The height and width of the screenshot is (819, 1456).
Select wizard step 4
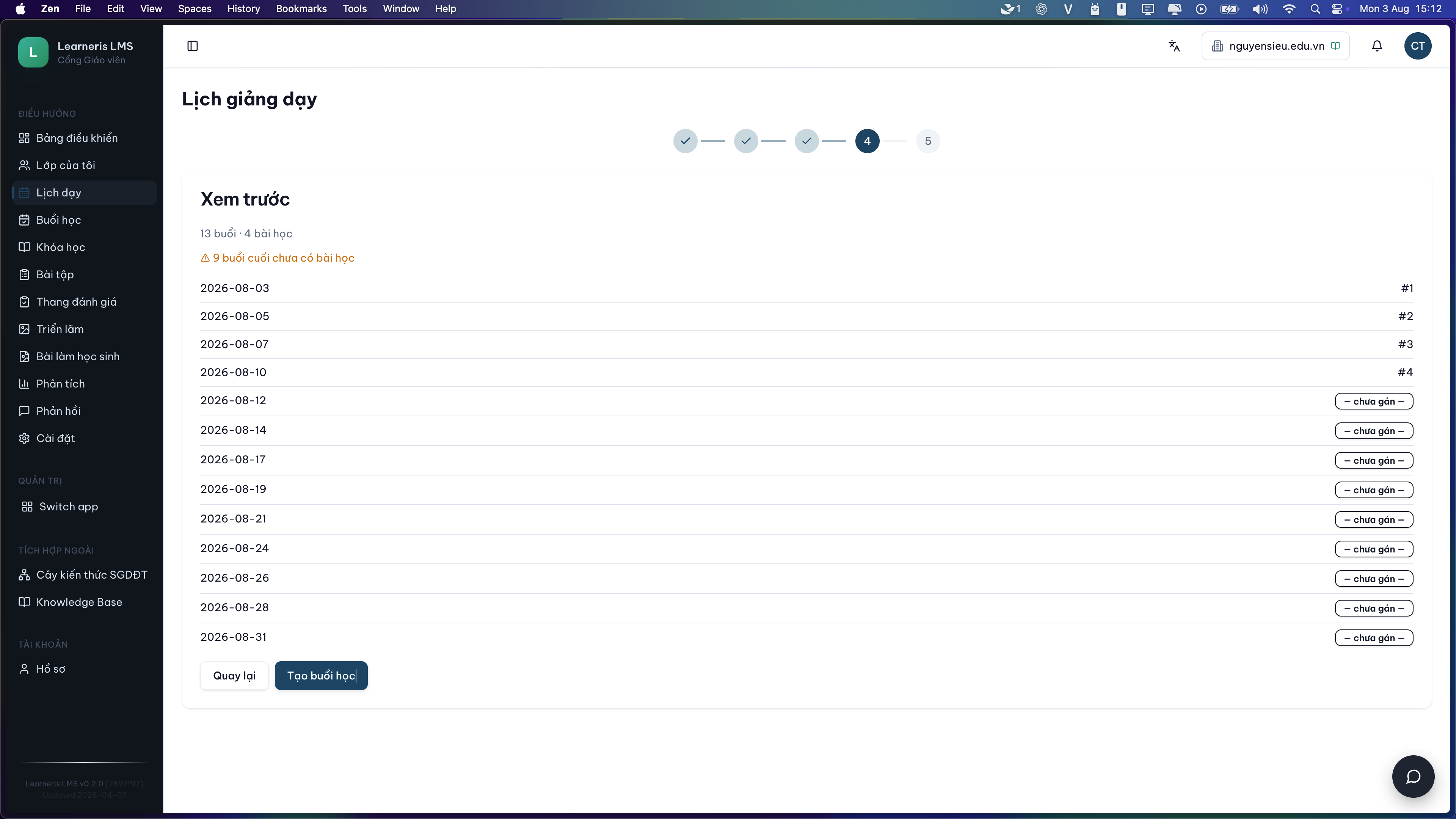click(x=867, y=141)
